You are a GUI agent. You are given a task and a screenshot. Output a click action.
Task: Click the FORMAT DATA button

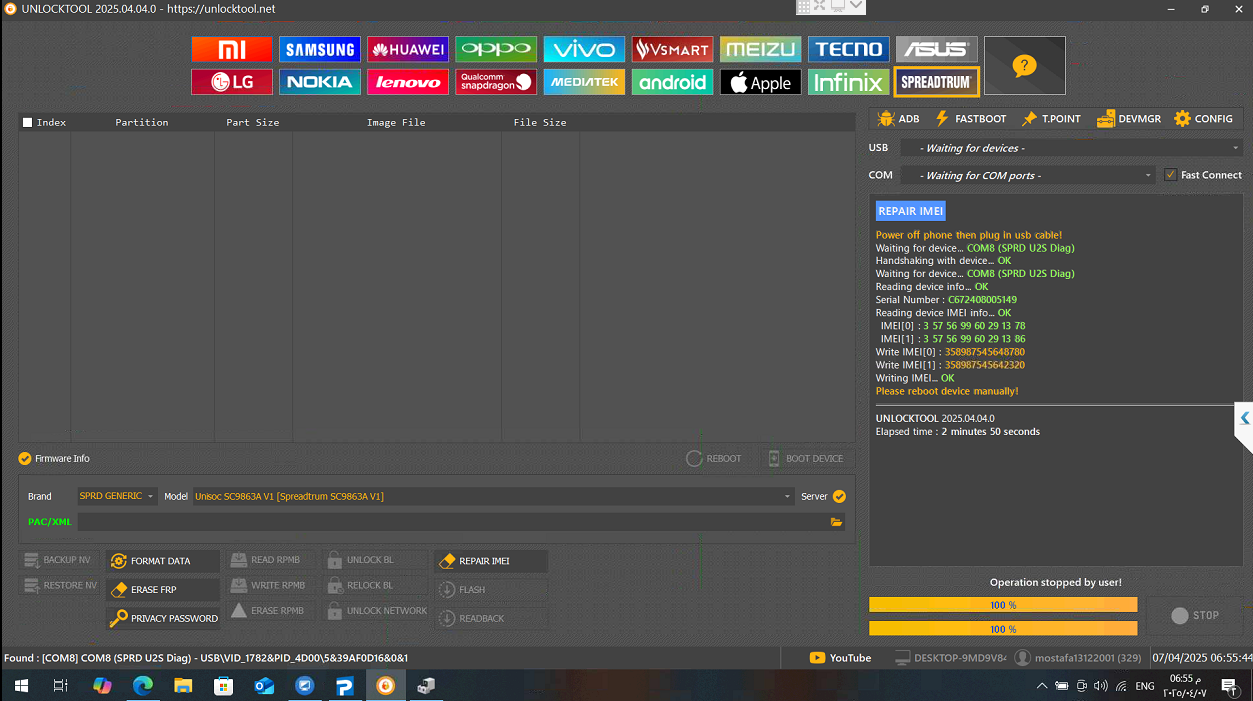click(x=163, y=561)
